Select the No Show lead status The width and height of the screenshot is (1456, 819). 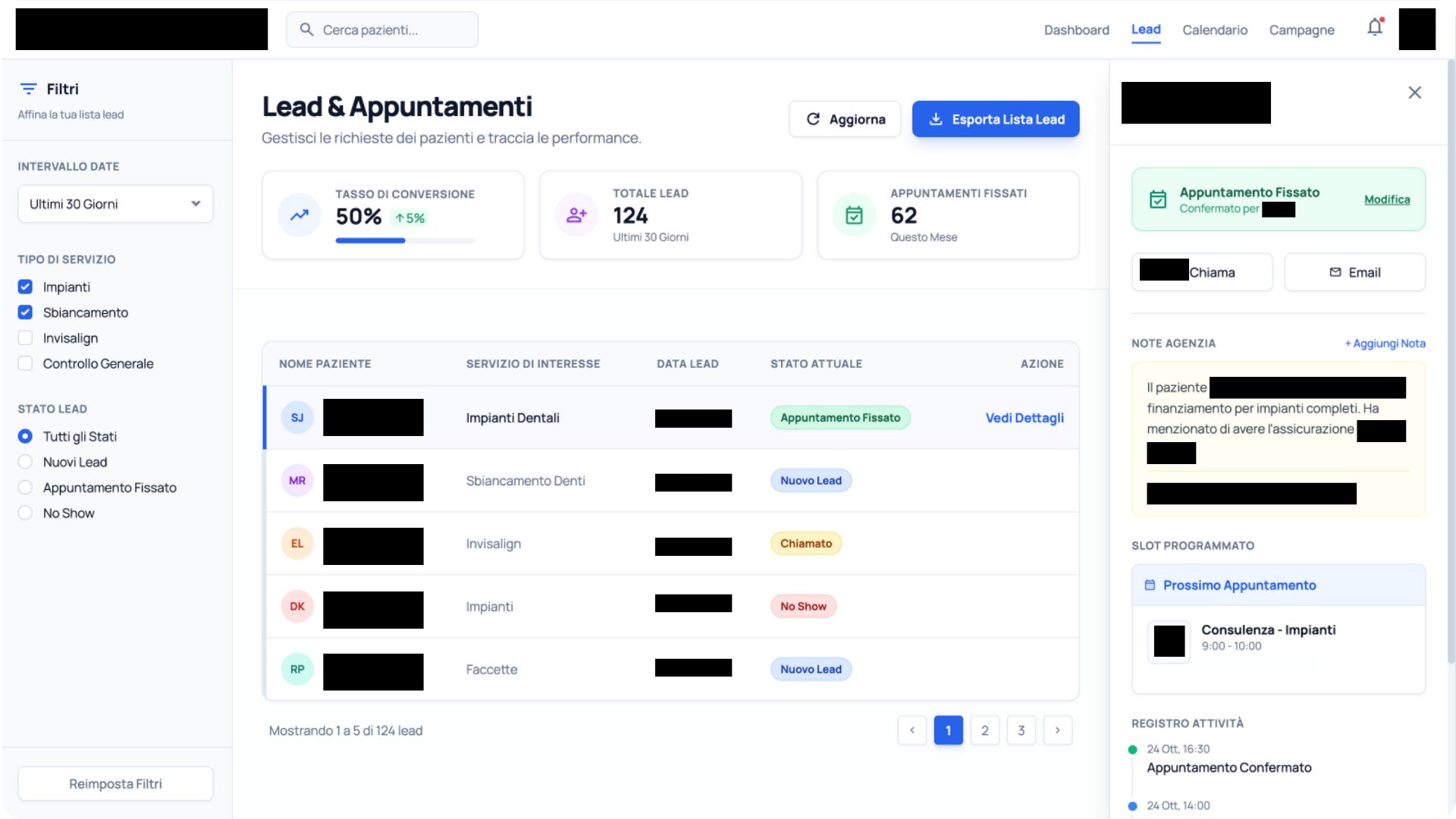[25, 513]
